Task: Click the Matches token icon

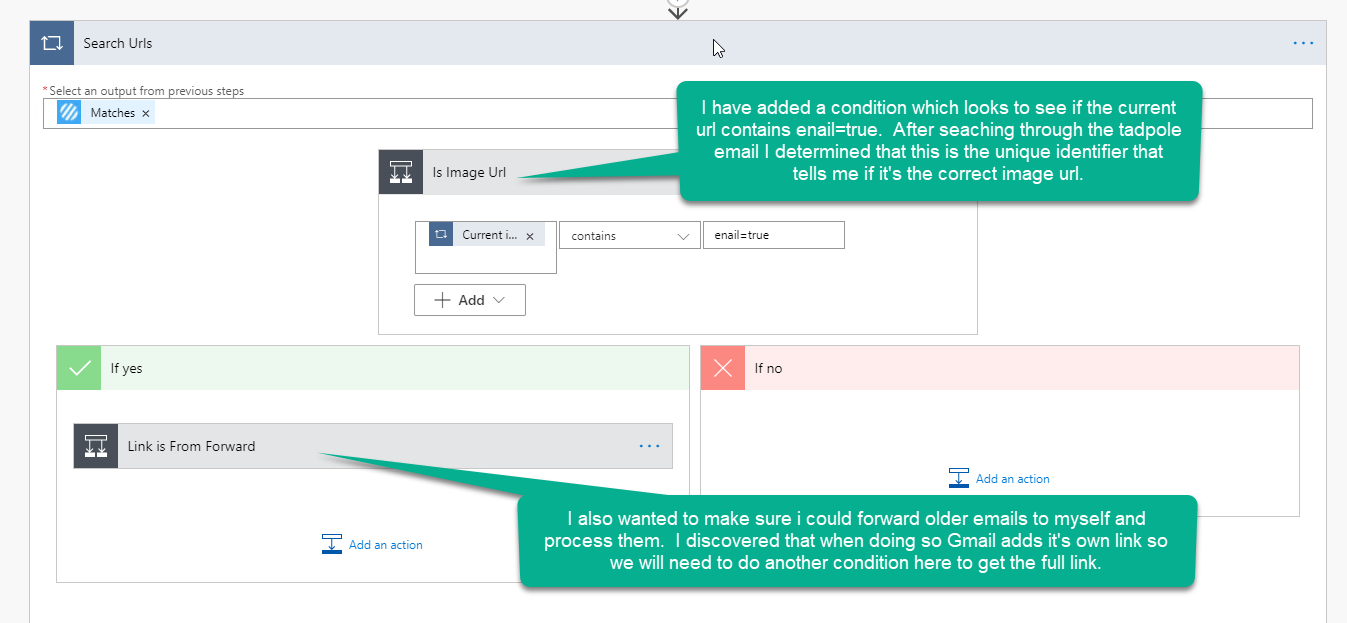Action: (69, 113)
